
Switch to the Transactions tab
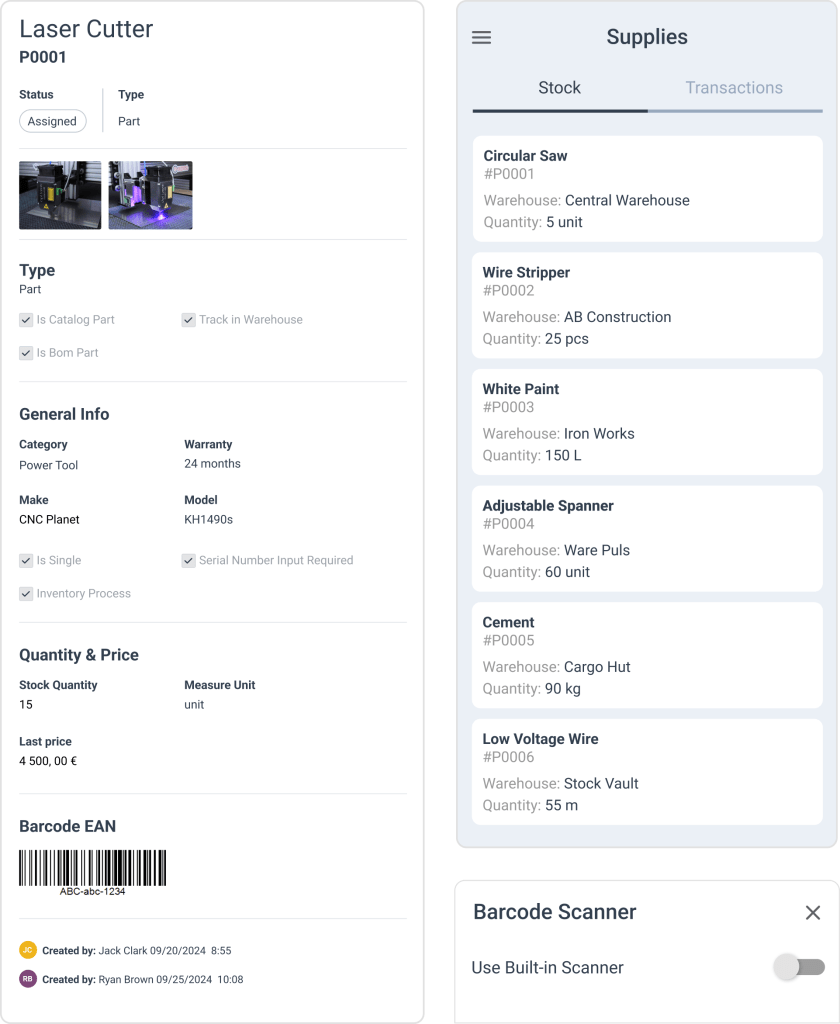734,88
